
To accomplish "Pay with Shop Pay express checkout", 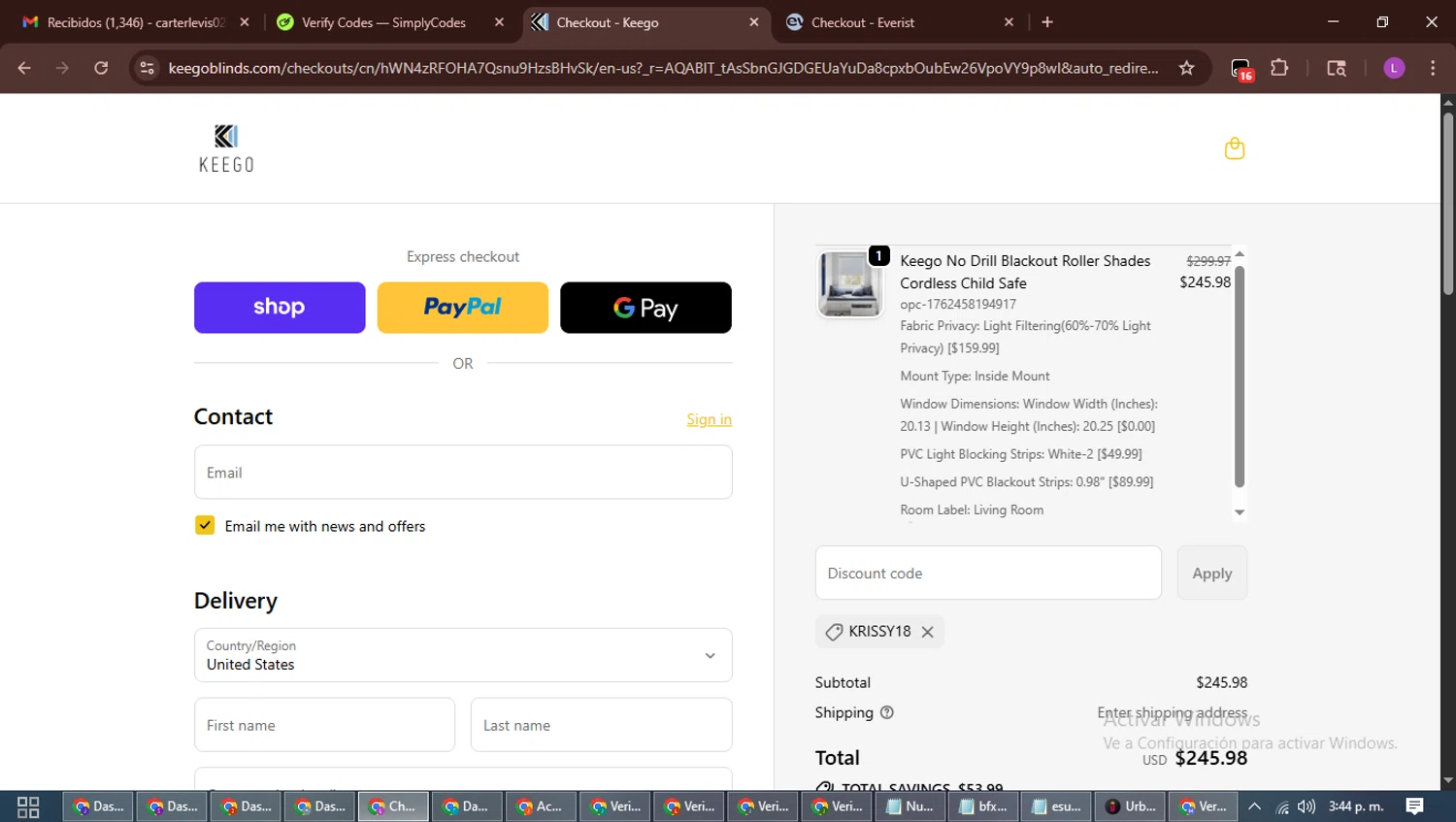I will (x=280, y=308).
